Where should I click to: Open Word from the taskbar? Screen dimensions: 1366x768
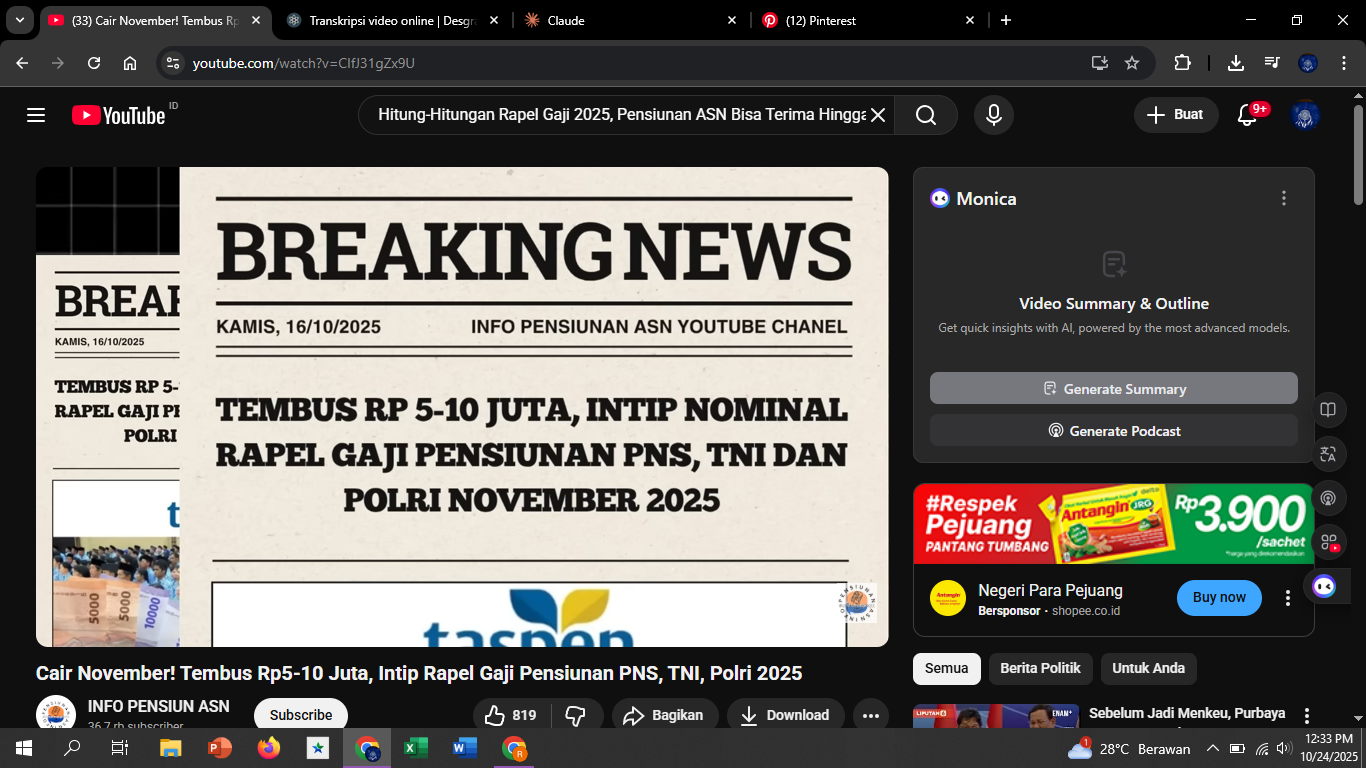click(464, 748)
